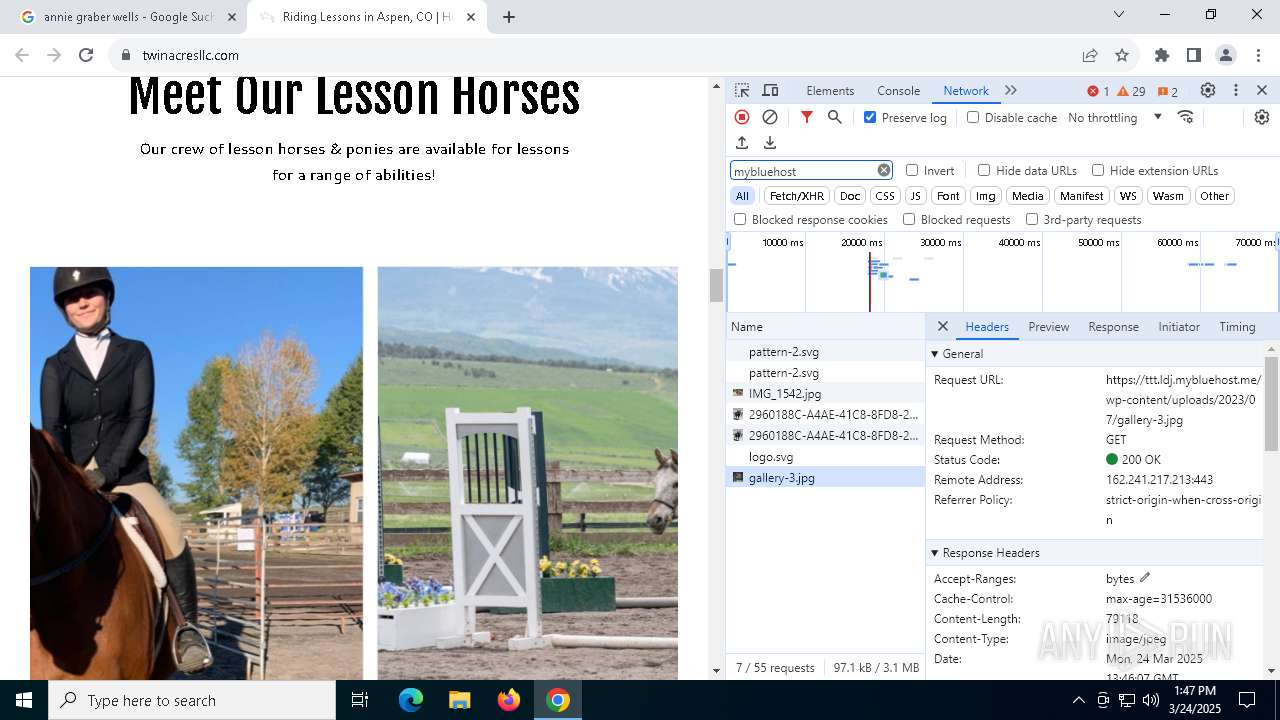Filter requests by Font type
Image resolution: width=1280 pixels, height=720 pixels.
tap(948, 196)
